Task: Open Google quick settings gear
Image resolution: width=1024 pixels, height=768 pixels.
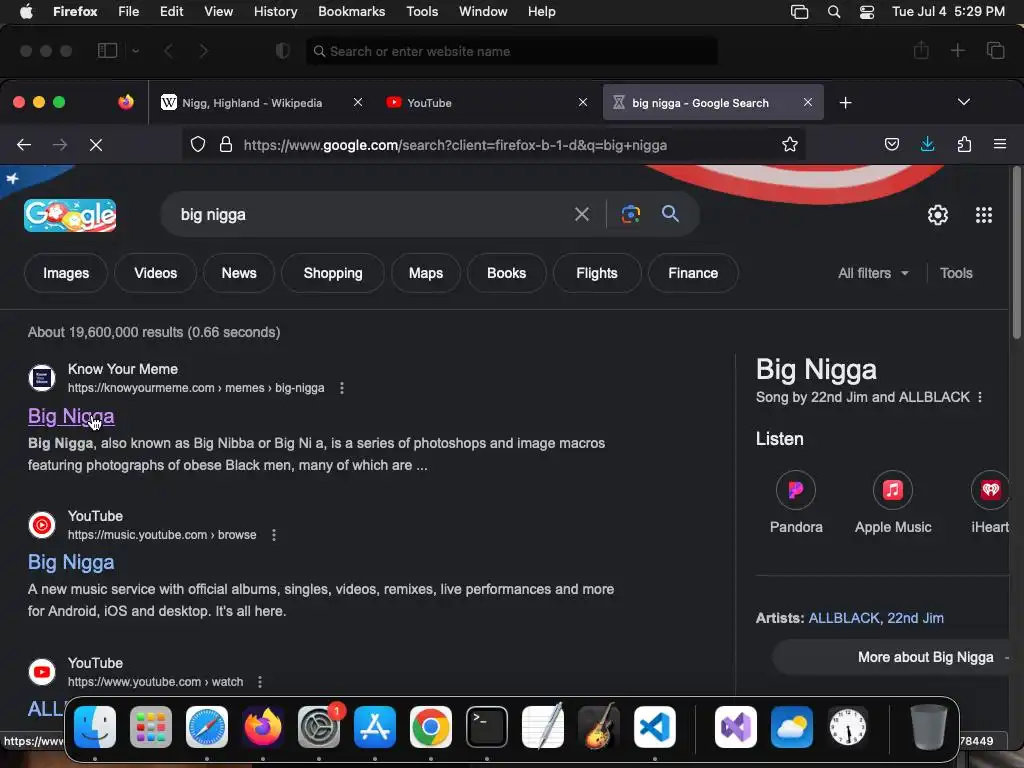Action: (x=938, y=215)
